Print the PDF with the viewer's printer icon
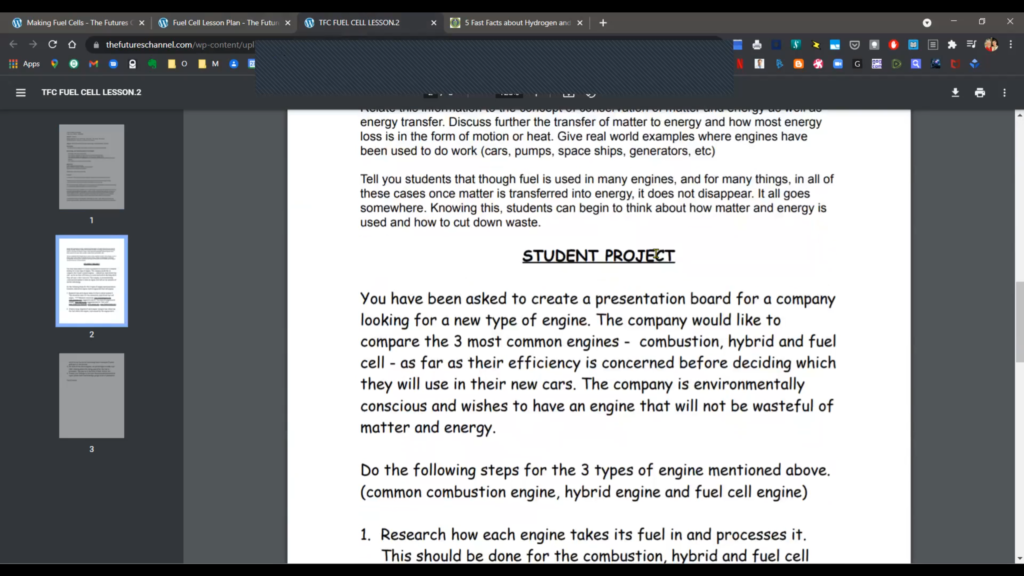1024x576 pixels. (x=980, y=92)
